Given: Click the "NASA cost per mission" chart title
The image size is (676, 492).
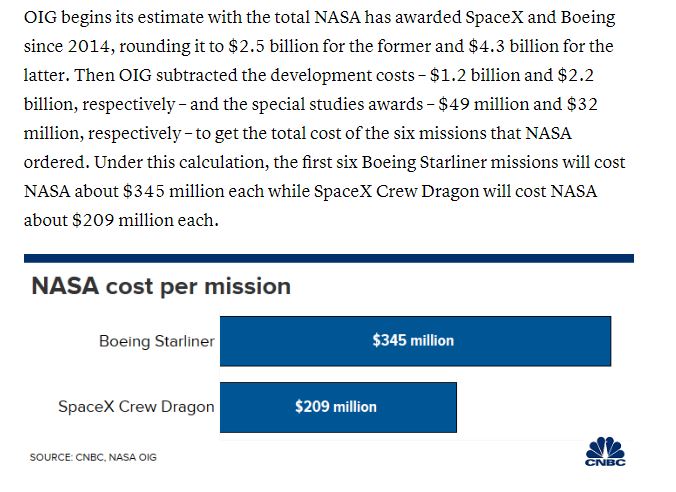Looking at the screenshot, I should click(x=161, y=286).
